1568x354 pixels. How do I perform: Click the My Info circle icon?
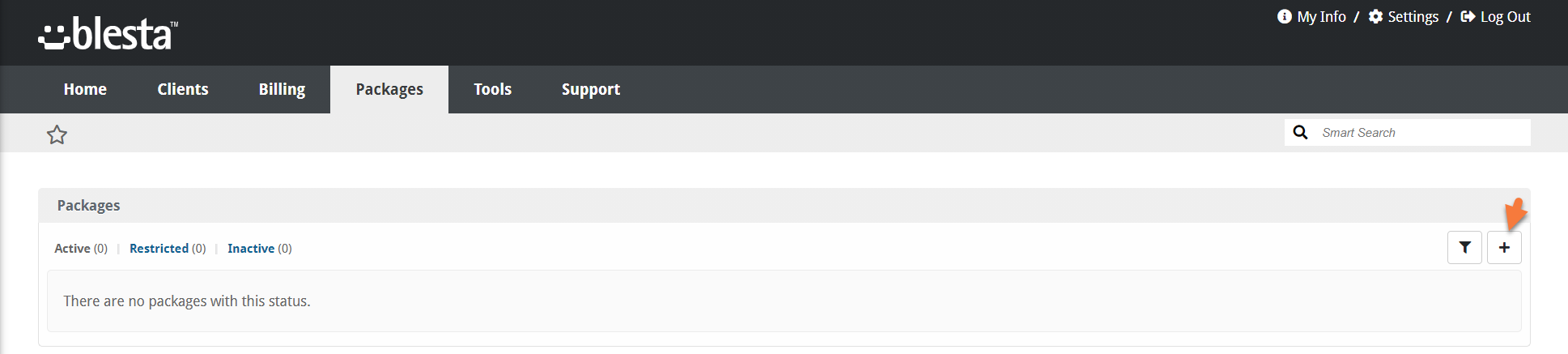point(1284,17)
